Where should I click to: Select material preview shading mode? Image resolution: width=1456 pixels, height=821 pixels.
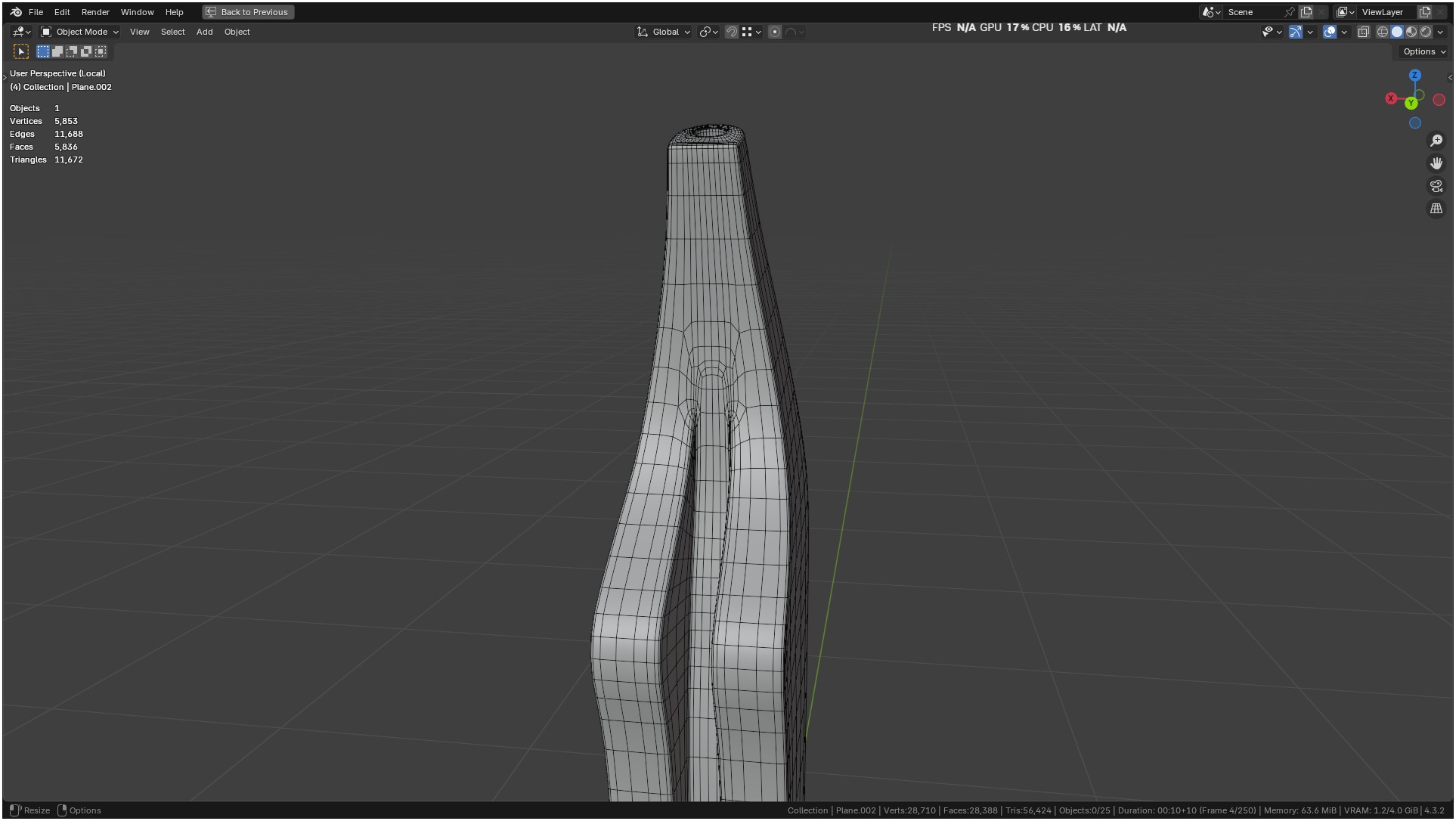coord(1411,32)
